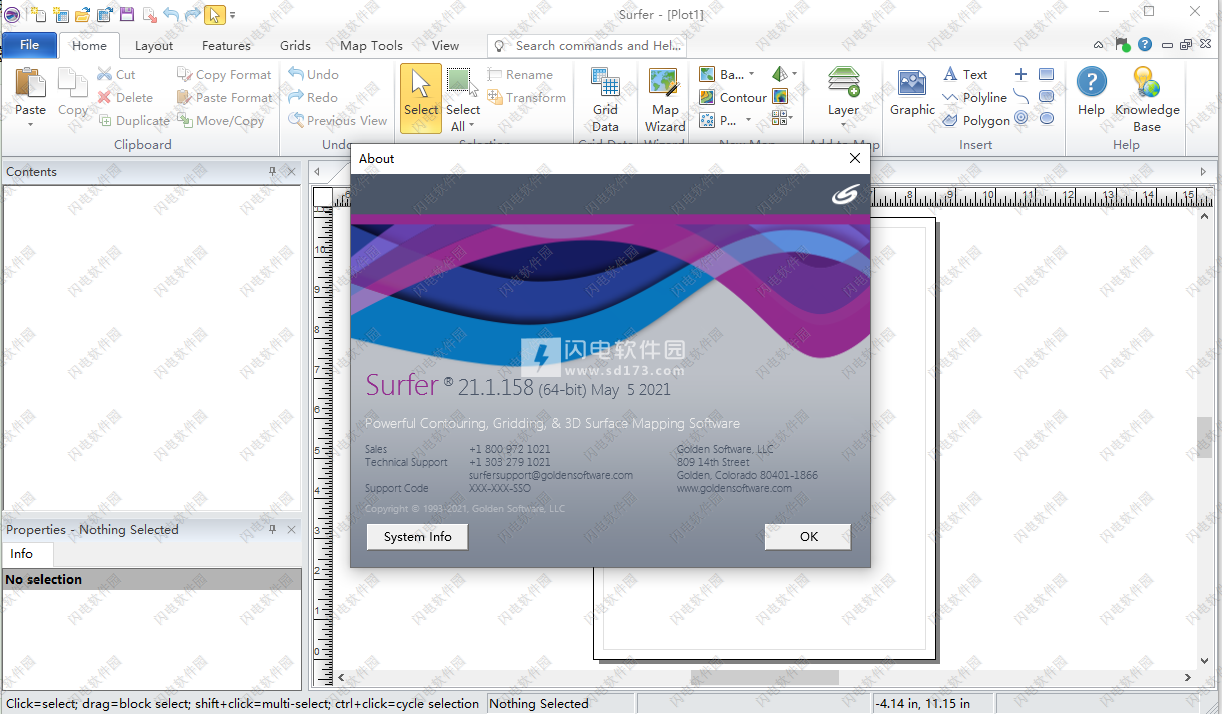1222x714 pixels.
Task: Collapse the ribbon with caret icon
Action: coord(1099,45)
